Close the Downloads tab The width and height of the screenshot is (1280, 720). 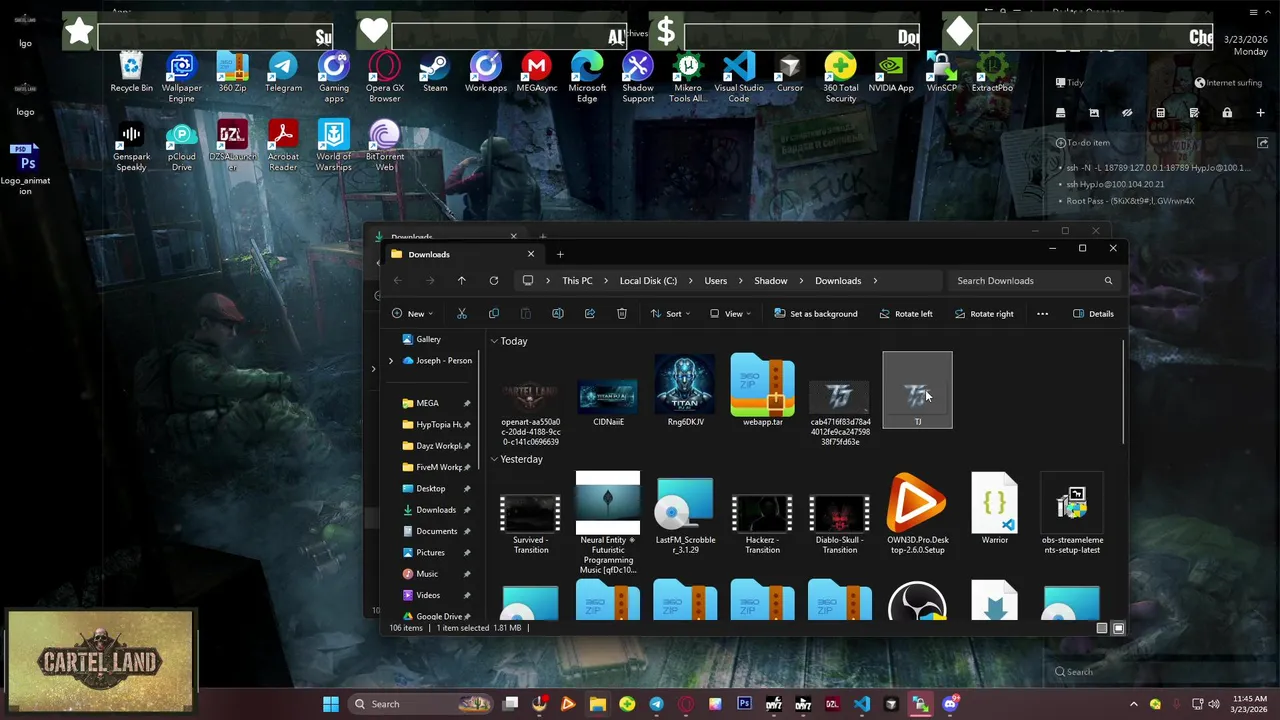531,254
